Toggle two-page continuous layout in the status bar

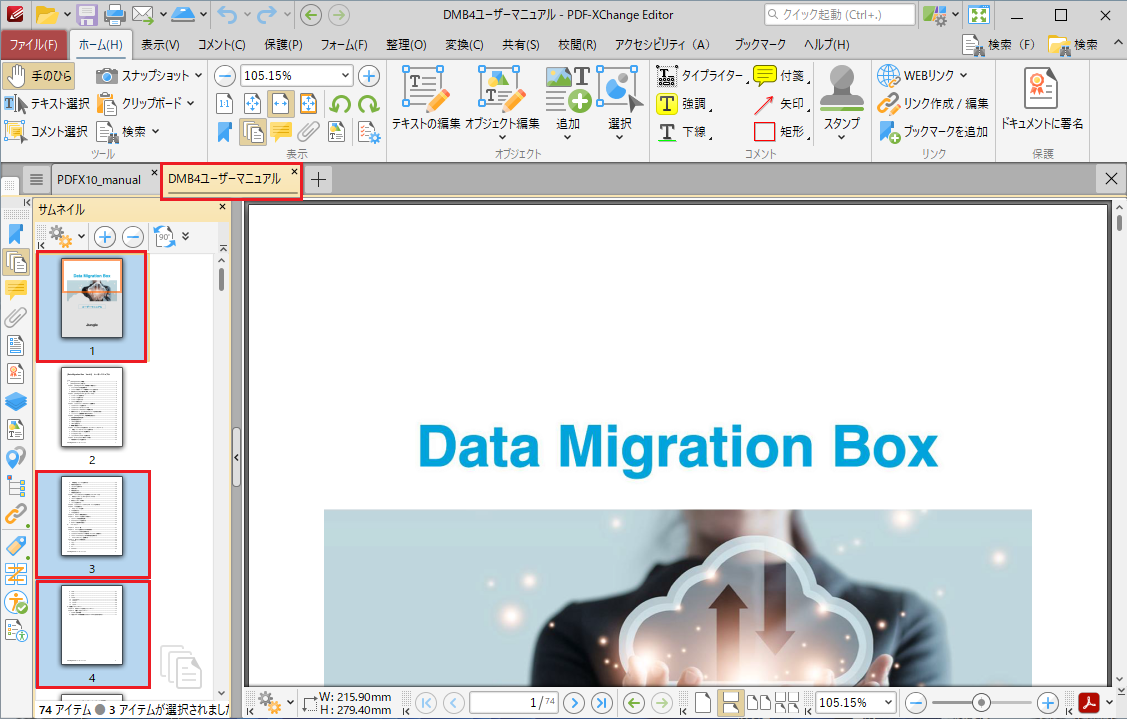(787, 702)
